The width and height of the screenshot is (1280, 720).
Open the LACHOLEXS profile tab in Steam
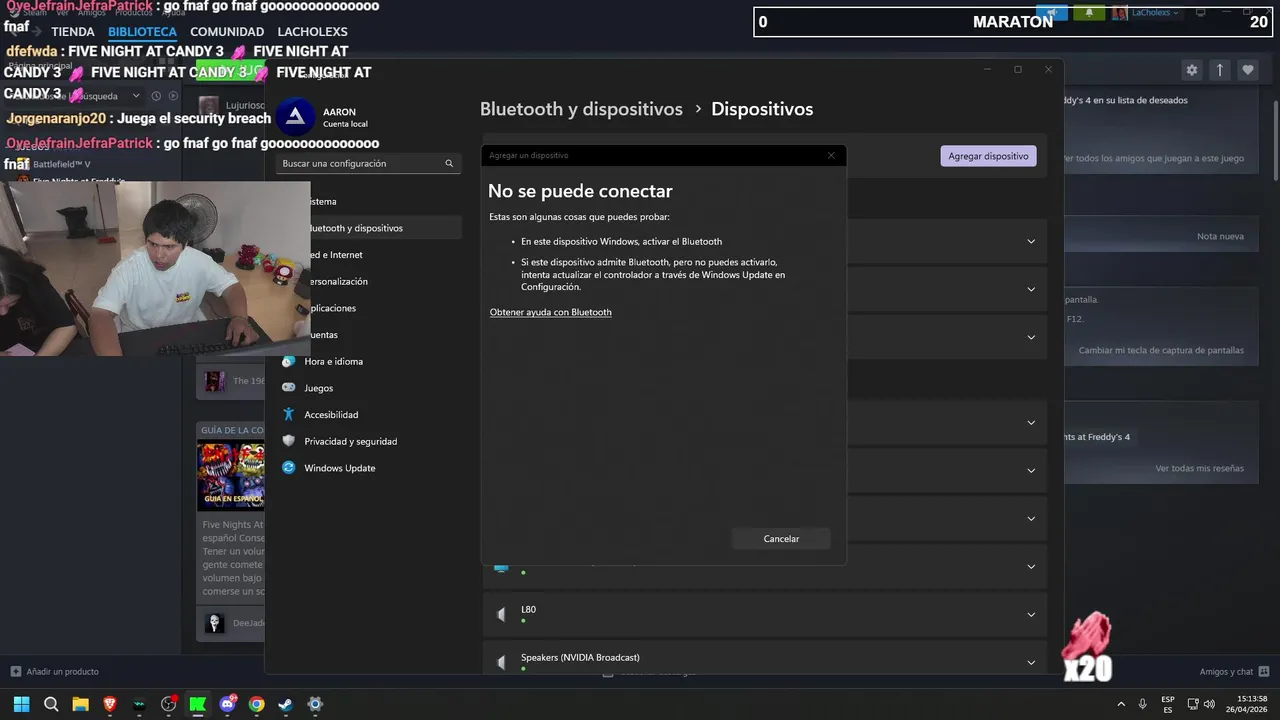tap(312, 32)
